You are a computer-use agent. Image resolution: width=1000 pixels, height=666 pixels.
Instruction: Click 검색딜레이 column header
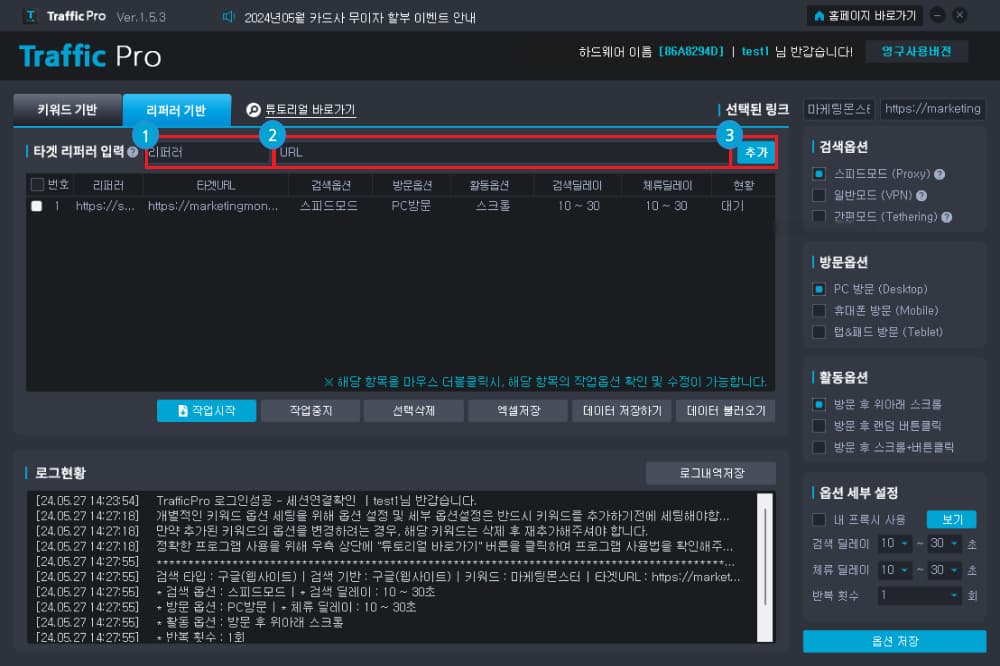[577, 186]
